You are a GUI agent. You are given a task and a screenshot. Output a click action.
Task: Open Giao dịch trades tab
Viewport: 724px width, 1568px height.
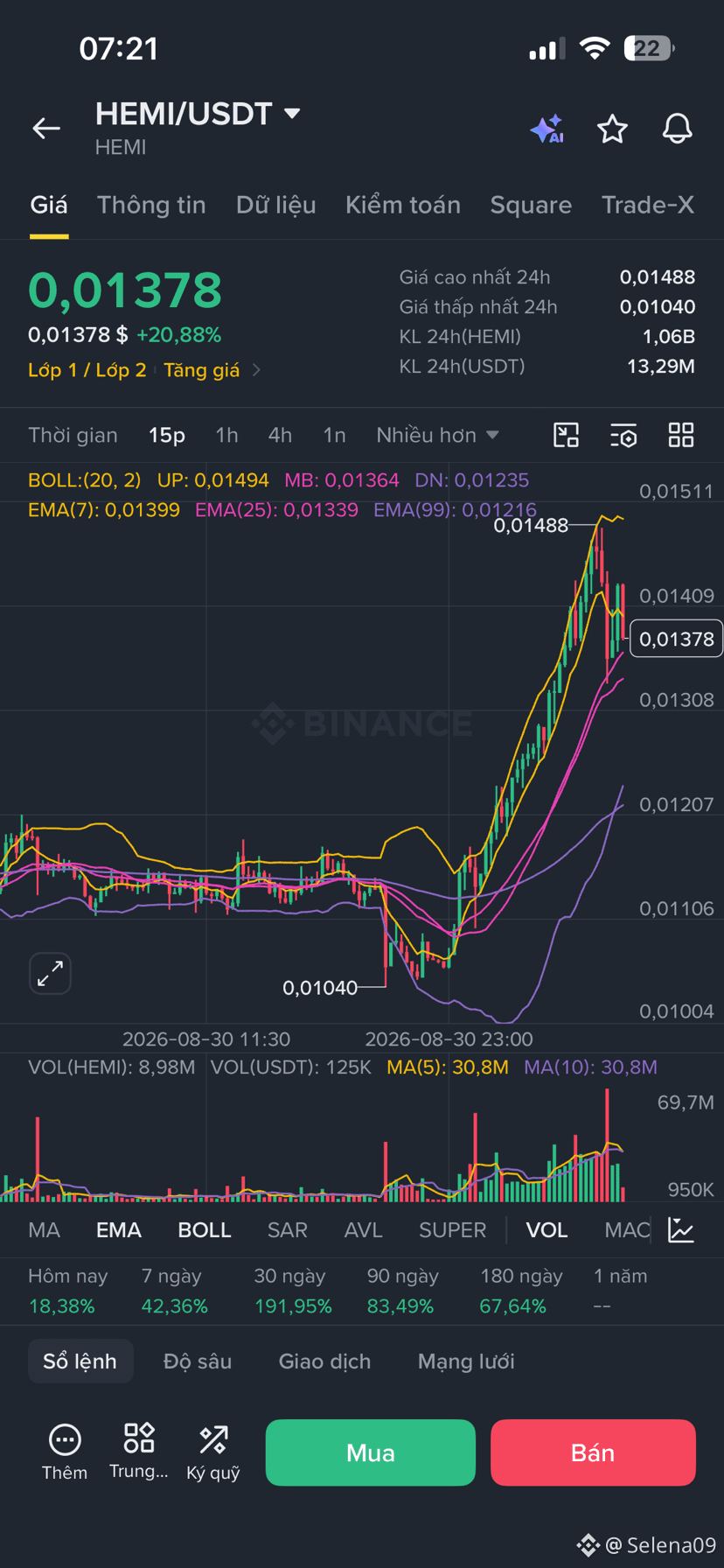(324, 1361)
